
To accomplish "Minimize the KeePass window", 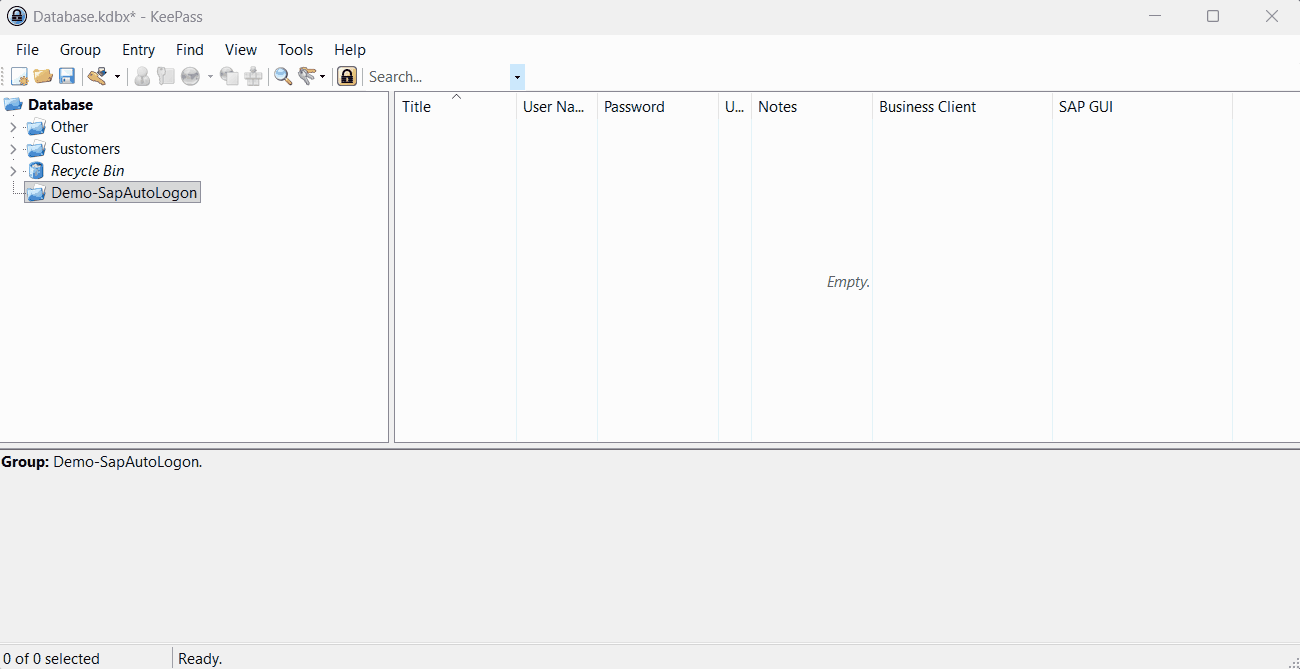I will (x=1155, y=16).
